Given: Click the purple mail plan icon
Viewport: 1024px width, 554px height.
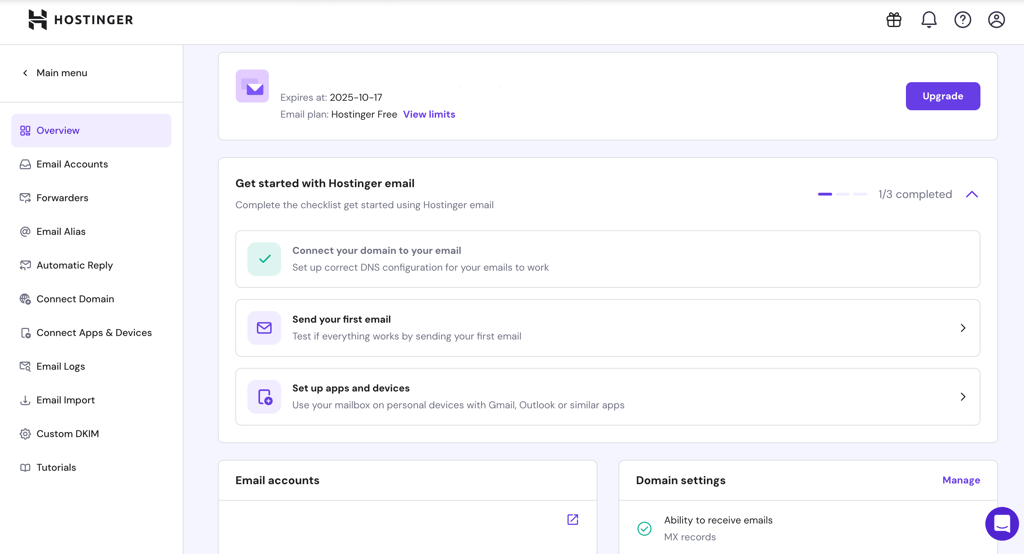Looking at the screenshot, I should [x=252, y=86].
